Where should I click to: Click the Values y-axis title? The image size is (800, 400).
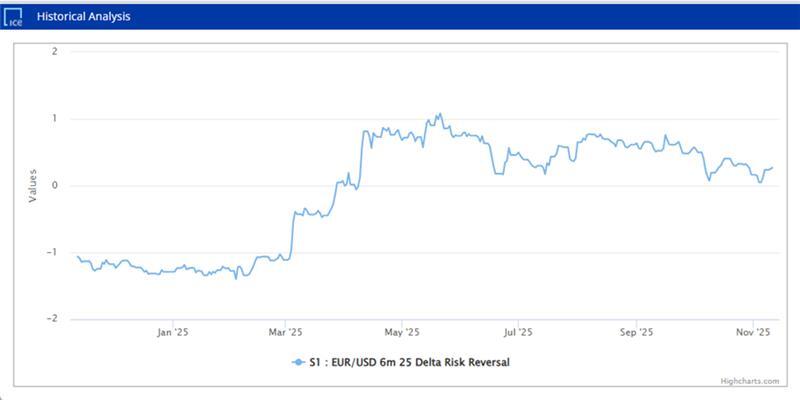(x=32, y=185)
